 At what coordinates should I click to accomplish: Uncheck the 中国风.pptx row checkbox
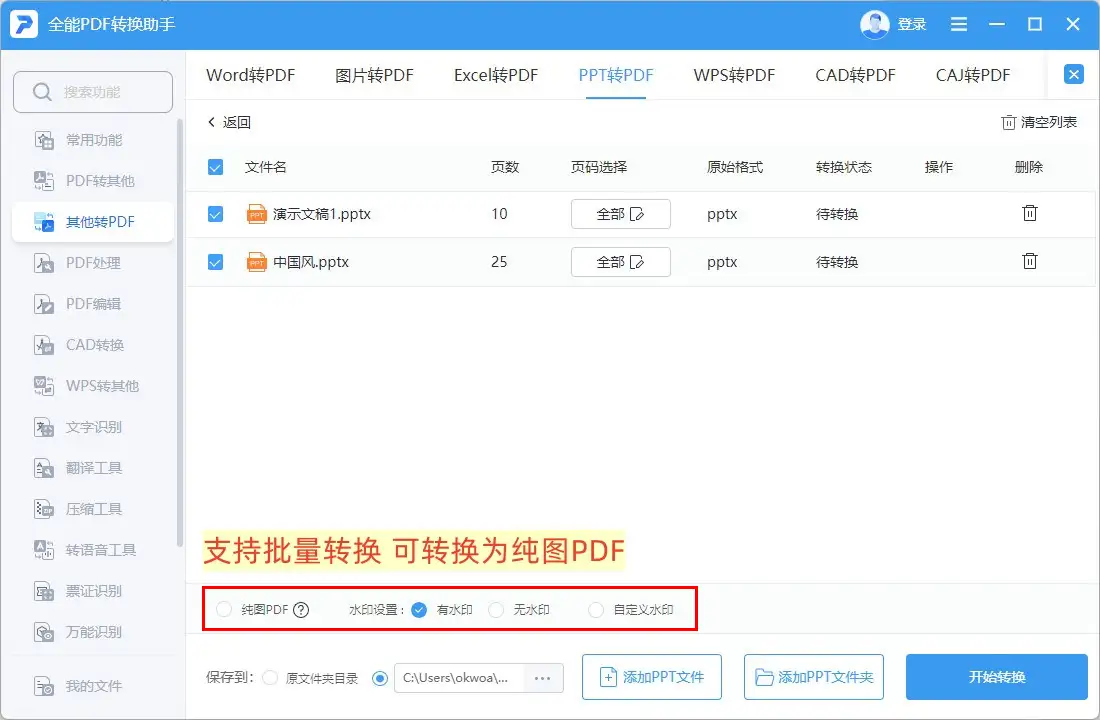tap(215, 262)
